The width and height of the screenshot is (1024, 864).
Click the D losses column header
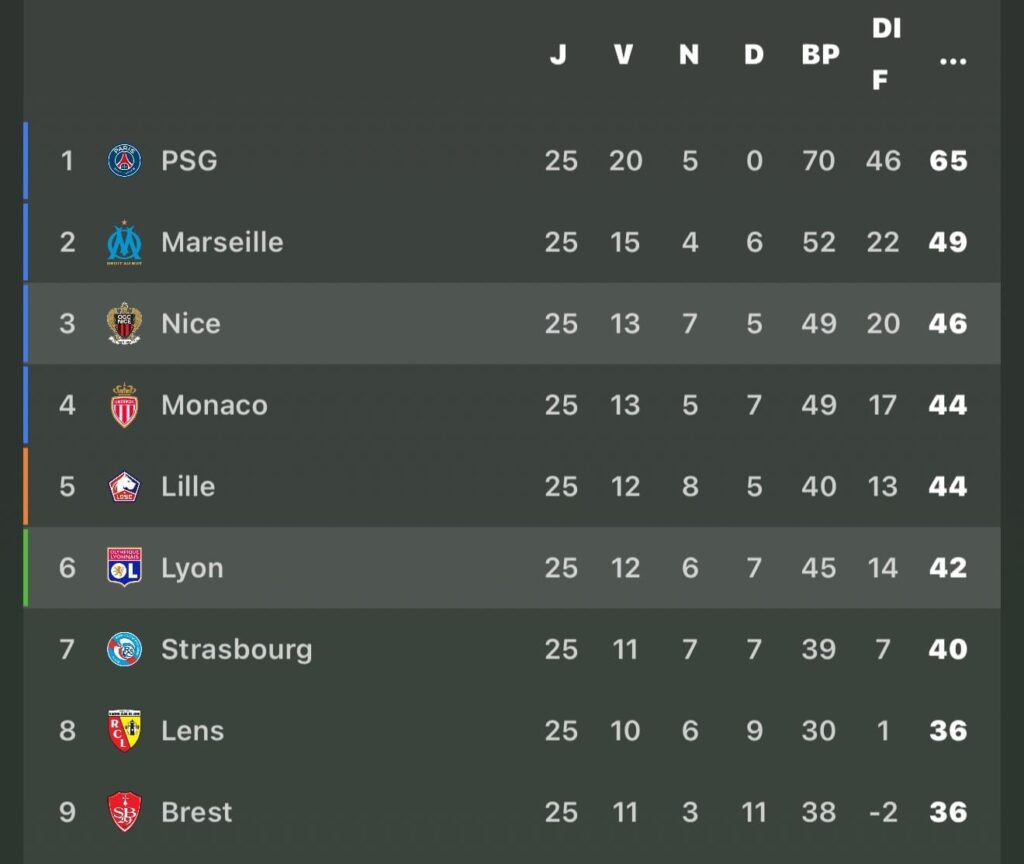click(754, 54)
